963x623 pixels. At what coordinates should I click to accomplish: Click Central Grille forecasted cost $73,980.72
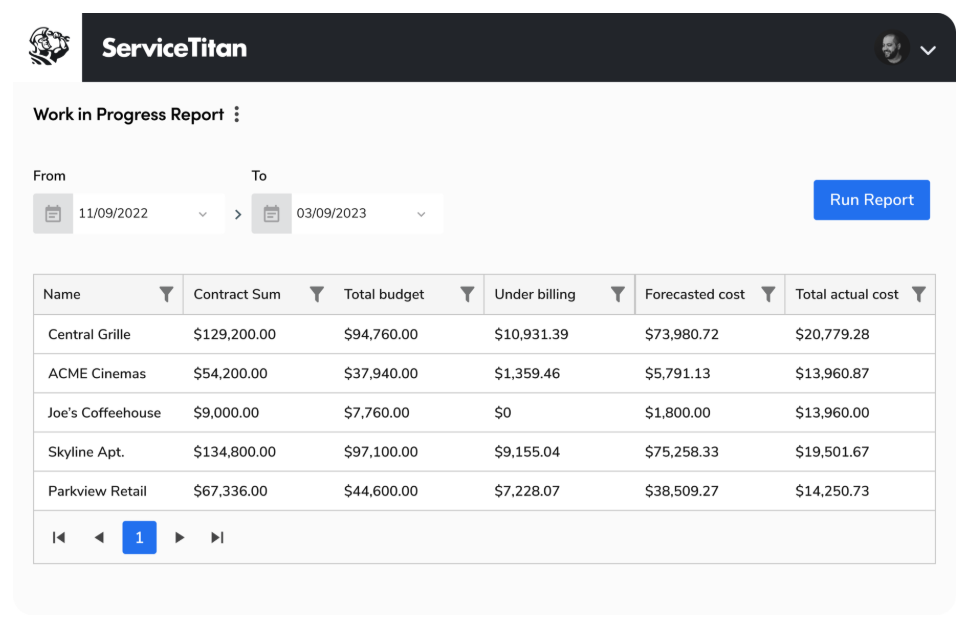click(x=682, y=334)
